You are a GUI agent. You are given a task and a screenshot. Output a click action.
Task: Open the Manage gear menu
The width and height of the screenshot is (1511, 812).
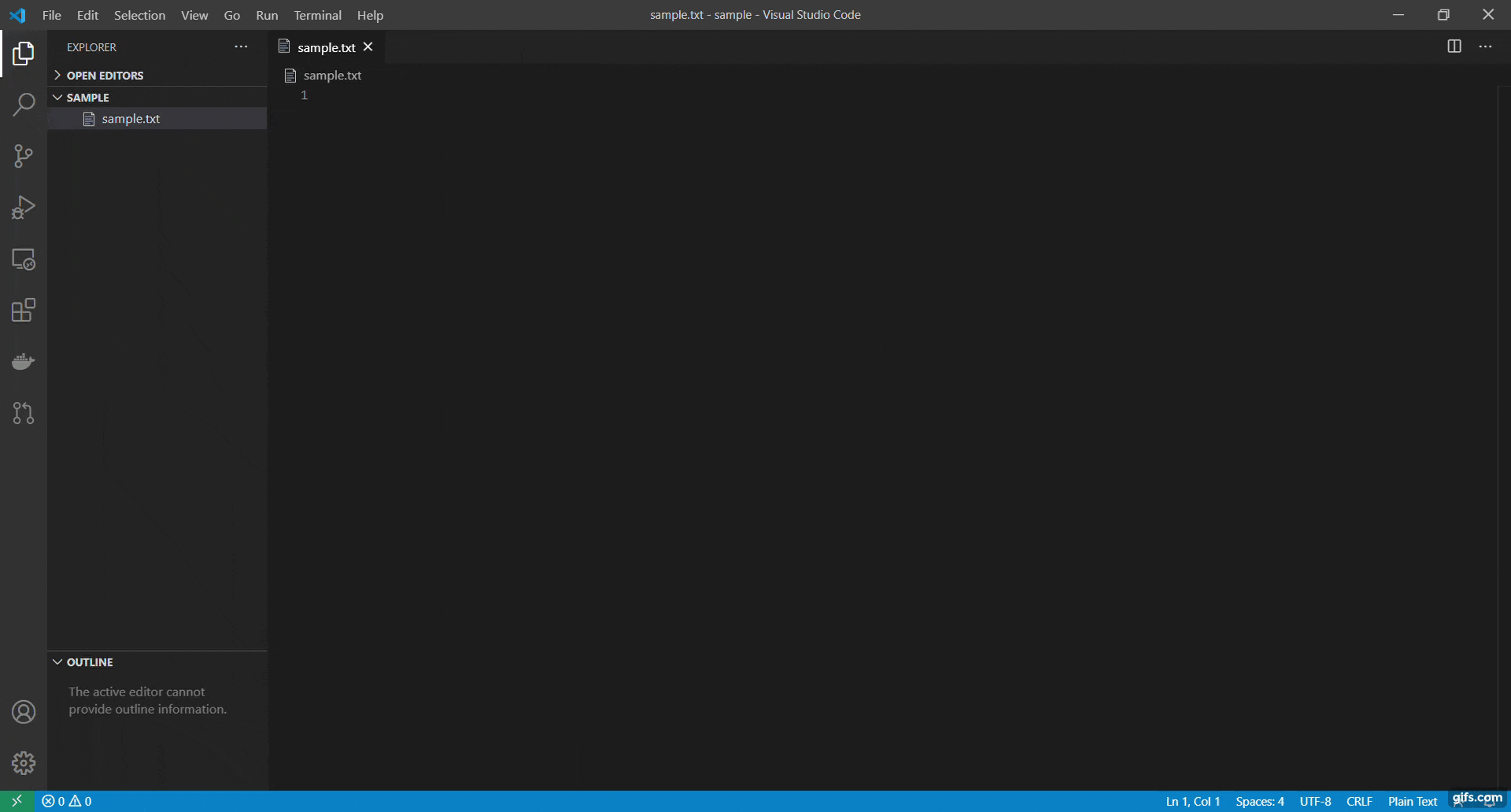[x=24, y=762]
